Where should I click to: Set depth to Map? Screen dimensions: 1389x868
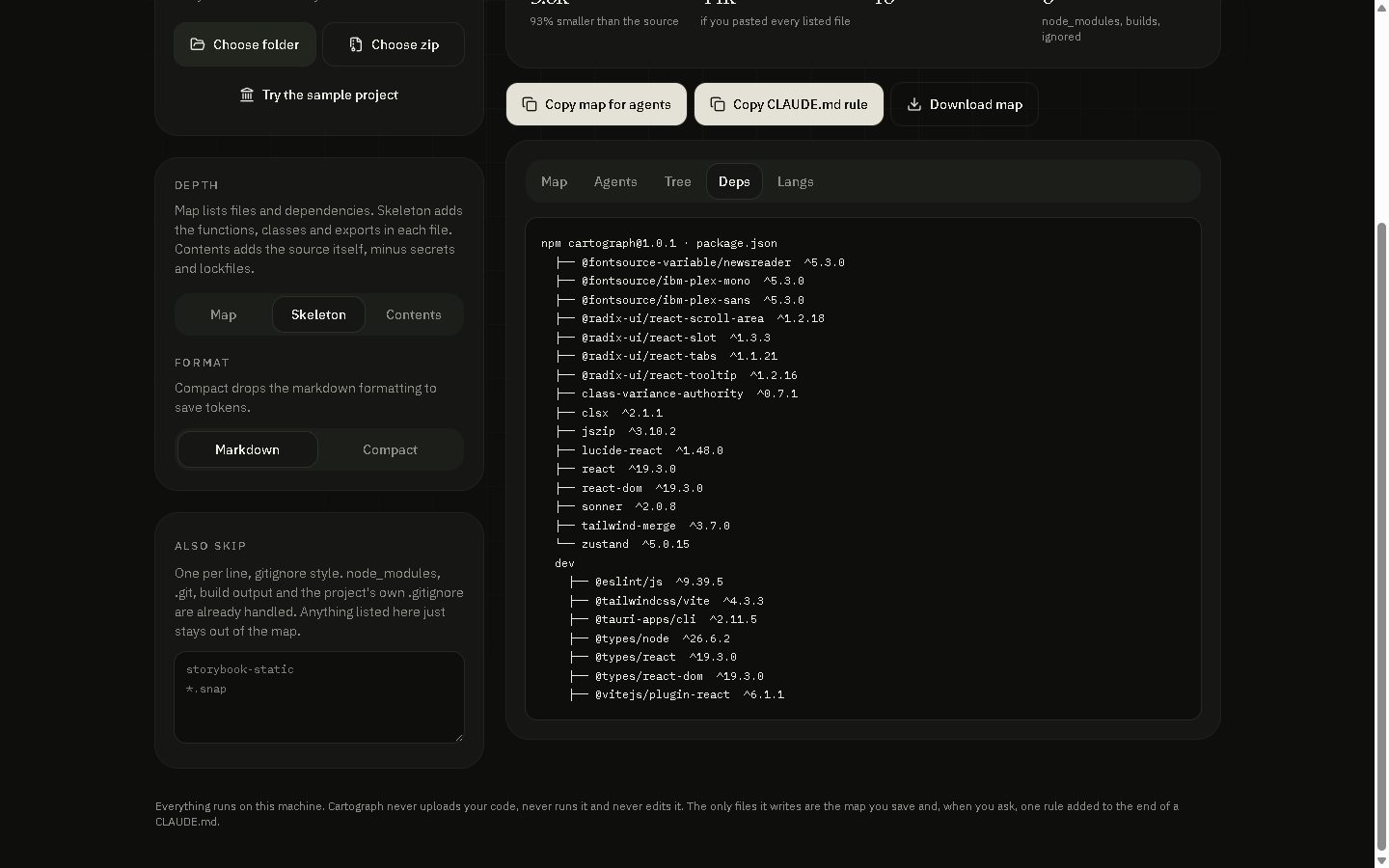point(224,314)
